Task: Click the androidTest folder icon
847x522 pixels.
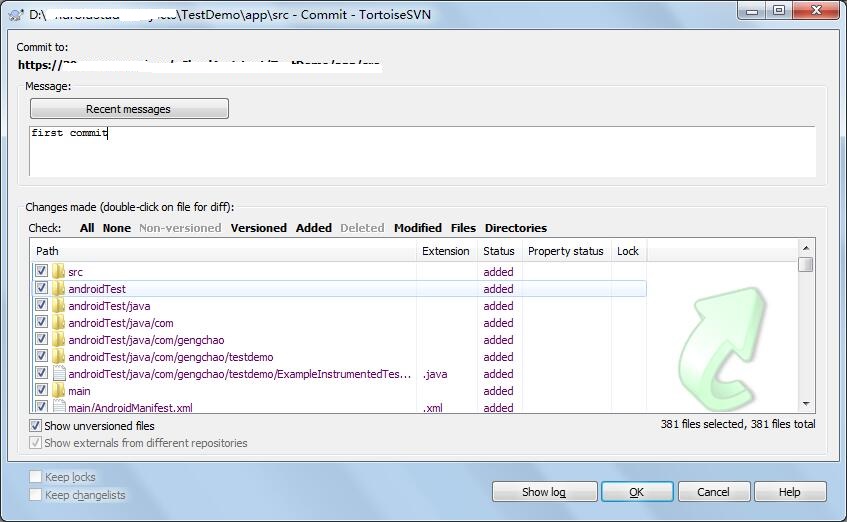Action: click(x=58, y=289)
